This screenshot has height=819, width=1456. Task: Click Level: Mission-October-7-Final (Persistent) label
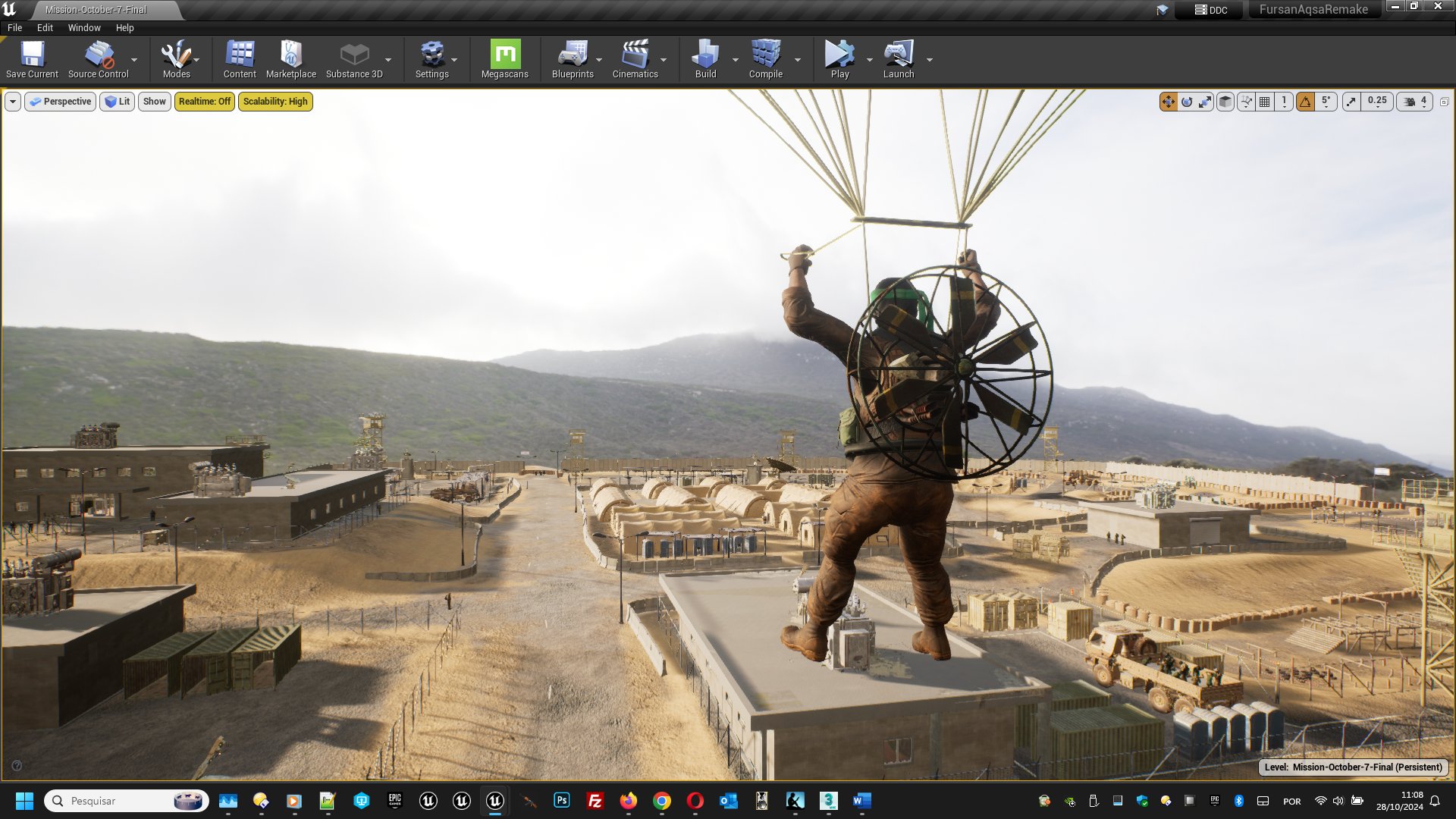click(x=1354, y=767)
